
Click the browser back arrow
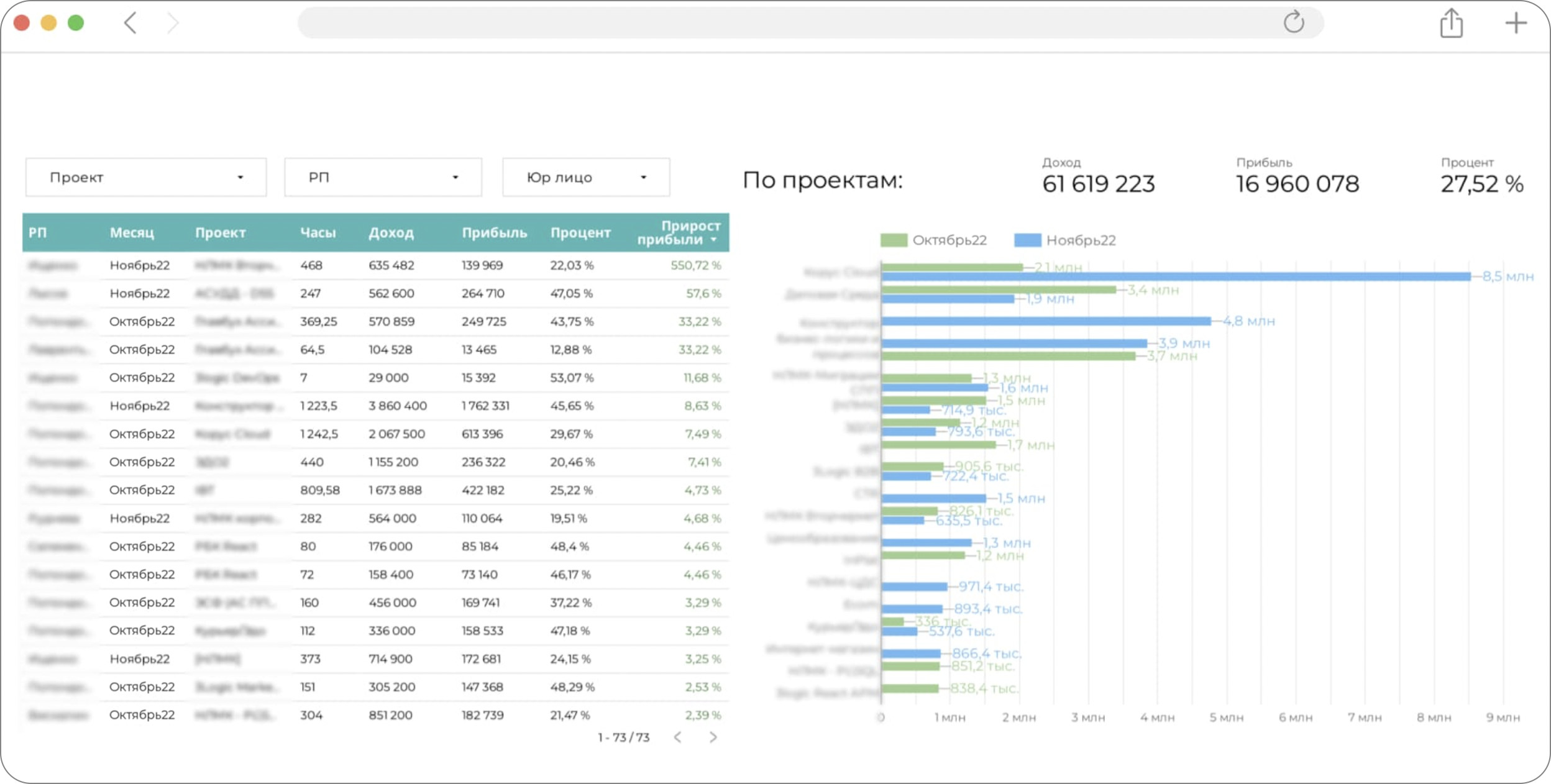[x=130, y=24]
